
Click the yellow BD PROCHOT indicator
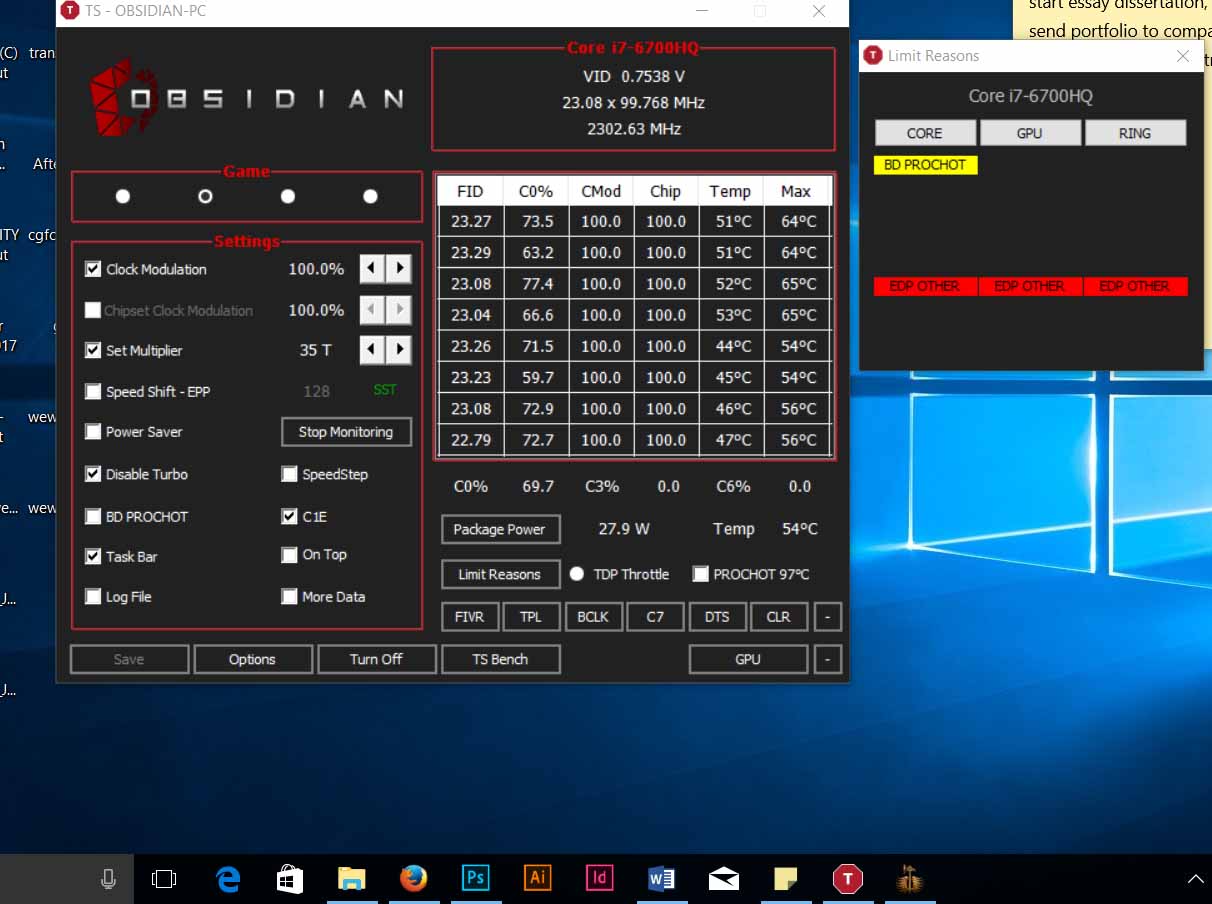click(x=925, y=165)
